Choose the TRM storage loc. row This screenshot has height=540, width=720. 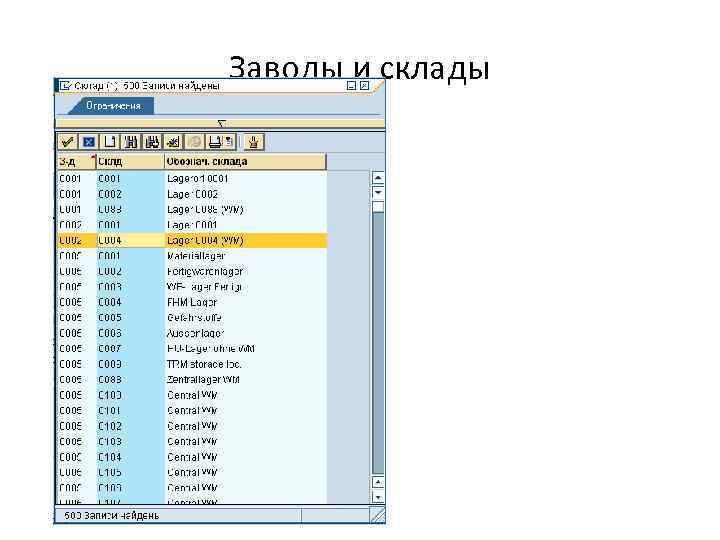(191, 364)
